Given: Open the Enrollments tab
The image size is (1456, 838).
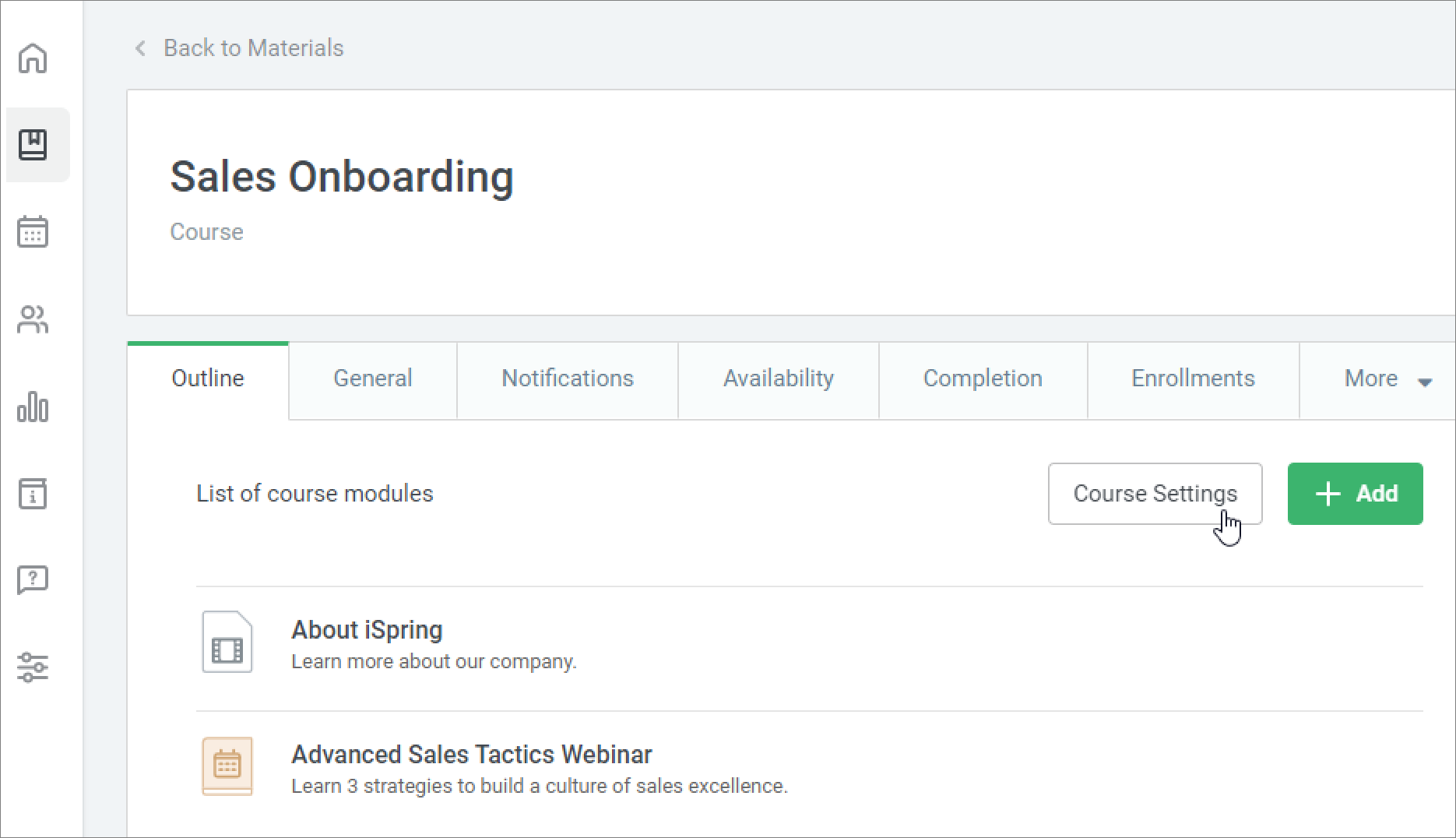Looking at the screenshot, I should (1192, 379).
